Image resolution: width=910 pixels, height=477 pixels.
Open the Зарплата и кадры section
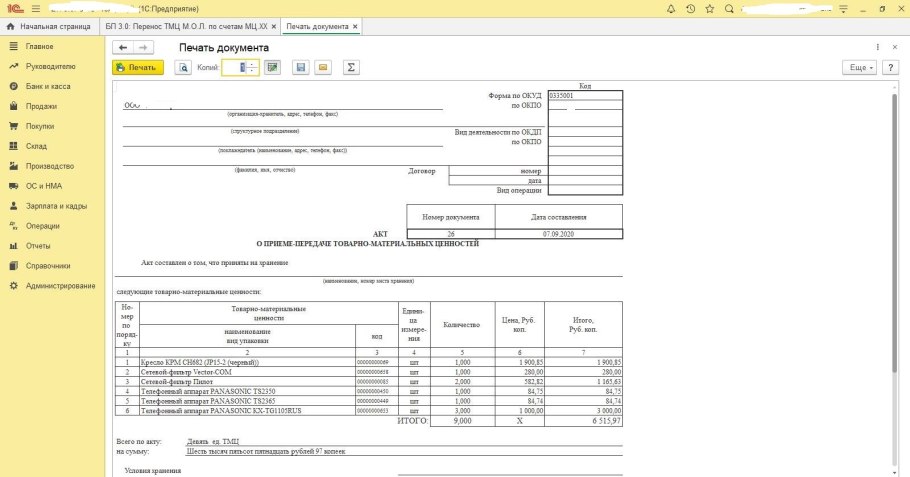coord(55,206)
